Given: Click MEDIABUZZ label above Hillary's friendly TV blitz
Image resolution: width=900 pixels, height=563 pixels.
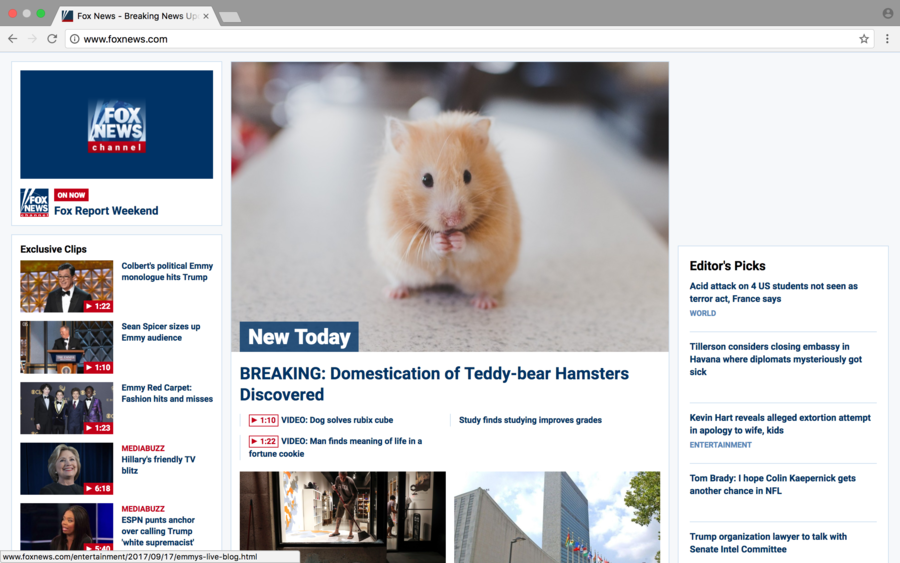Looking at the screenshot, I should tap(143, 448).
